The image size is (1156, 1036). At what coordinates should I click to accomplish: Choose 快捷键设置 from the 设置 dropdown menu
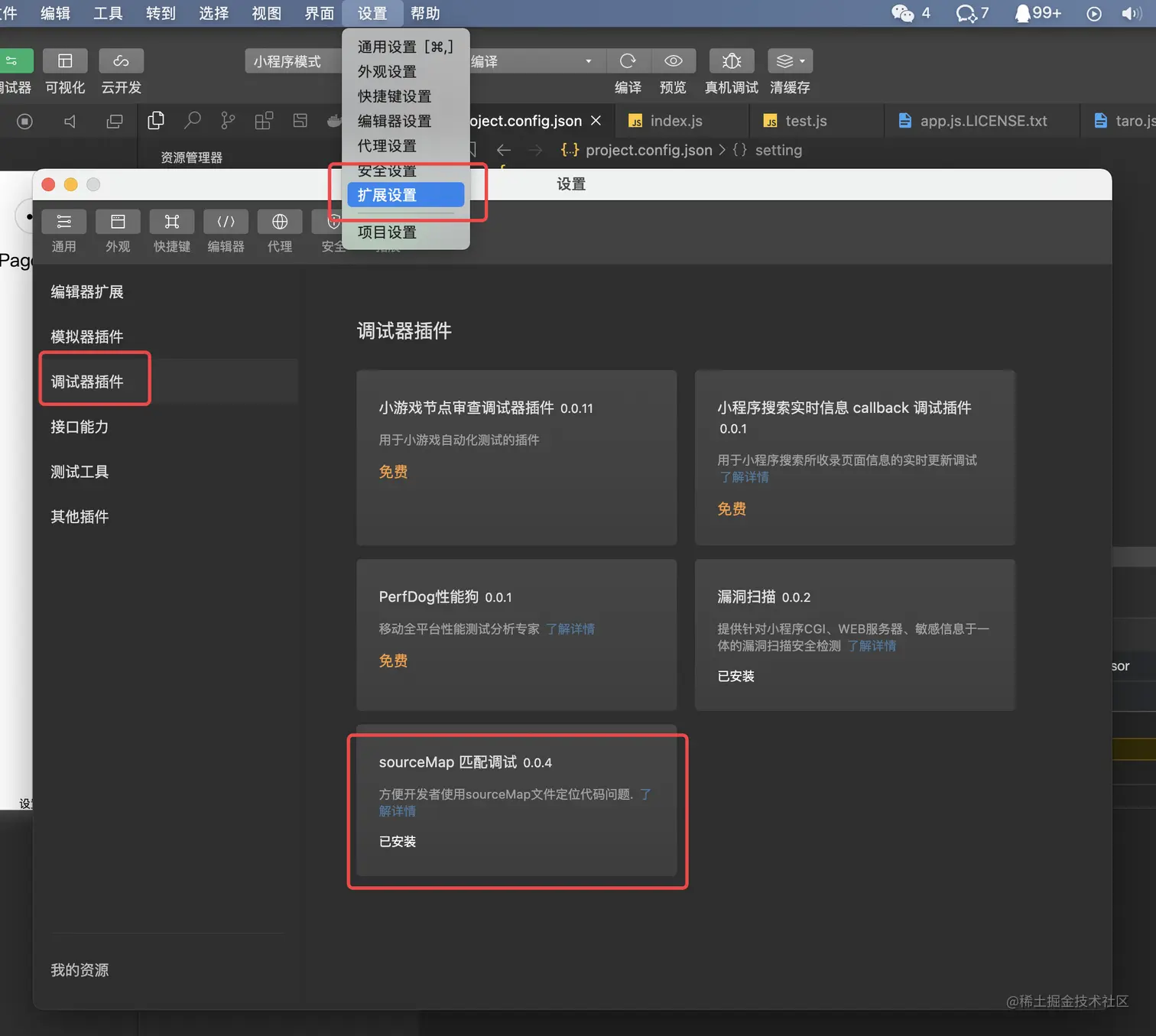click(406, 96)
